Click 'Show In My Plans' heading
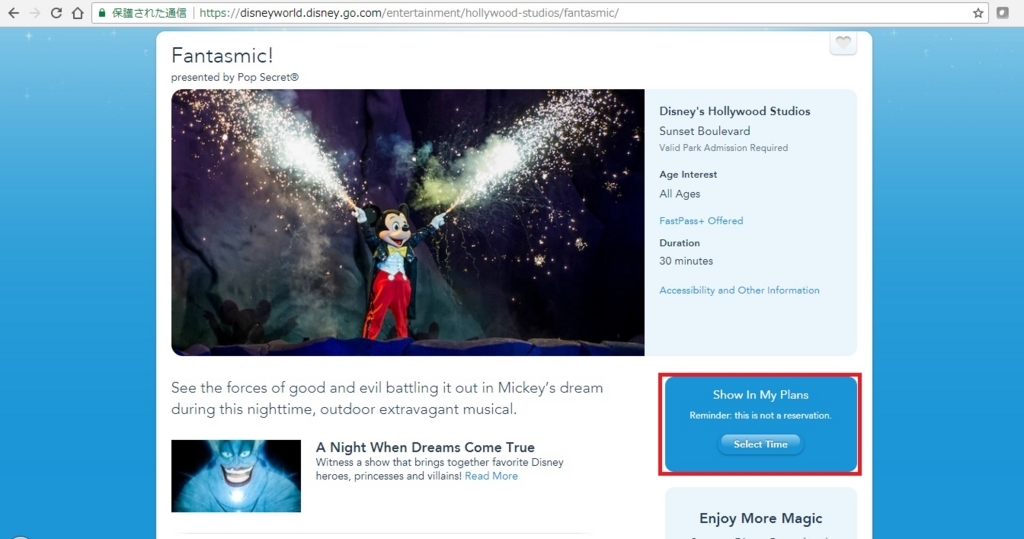Screen dimensions: 1024x539 tap(760, 395)
